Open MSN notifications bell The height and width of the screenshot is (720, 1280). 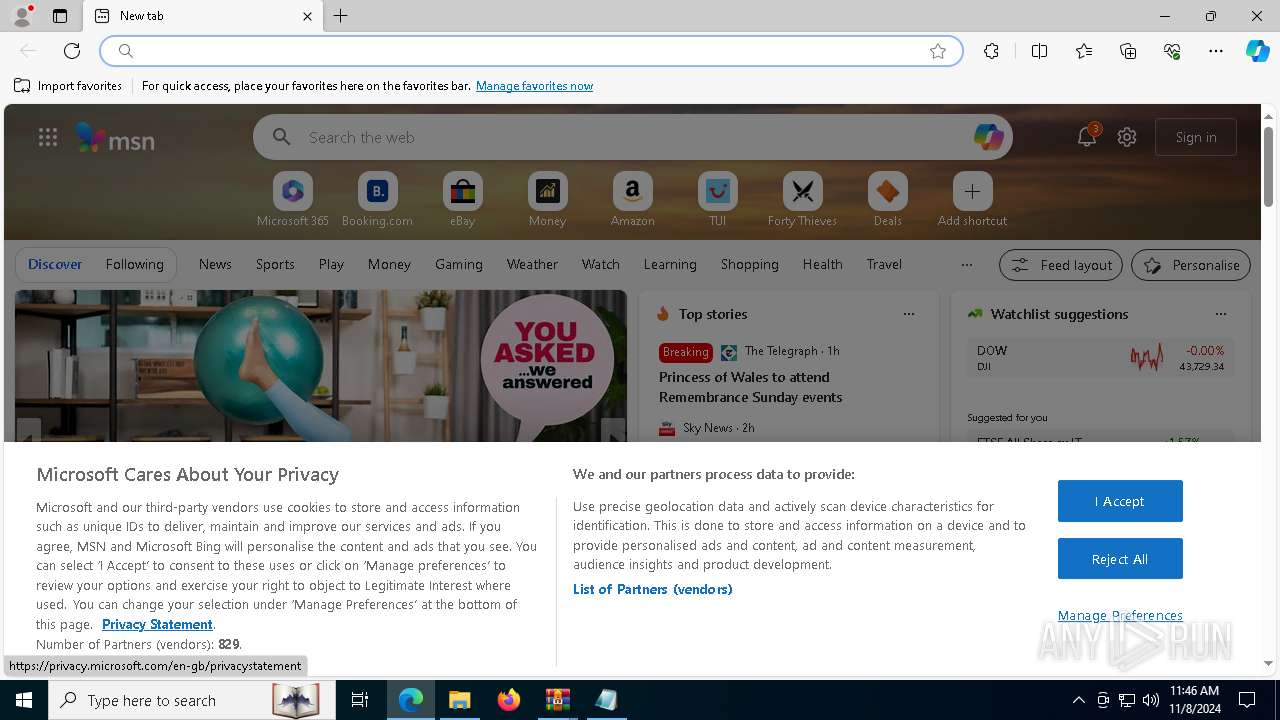point(1087,137)
